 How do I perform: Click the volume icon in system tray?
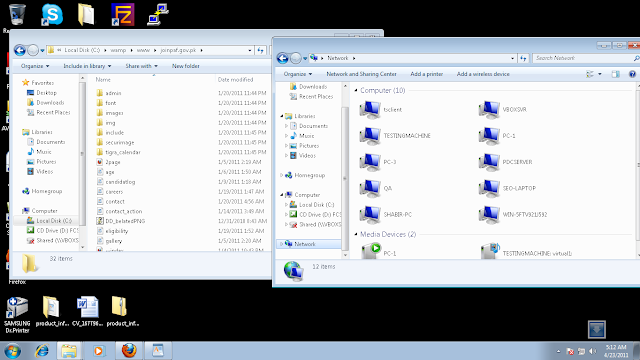pos(593,351)
